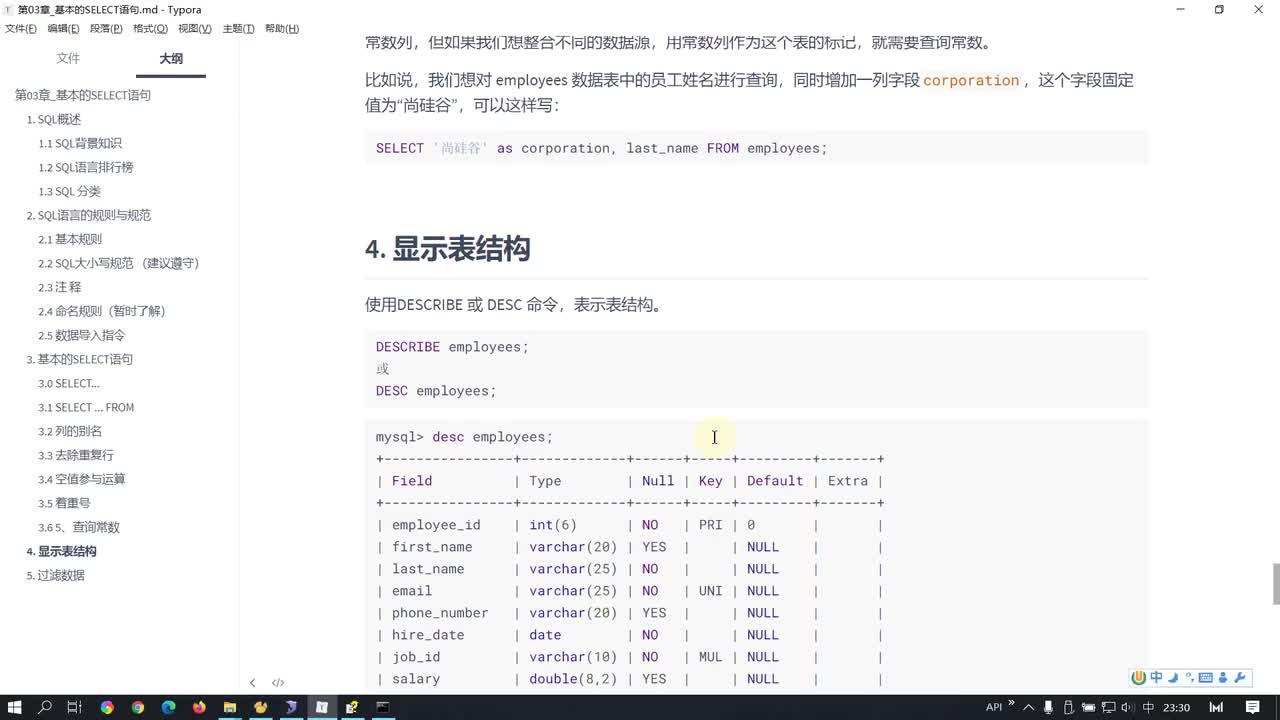The image size is (1280, 720).
Task: Jump to outline item 2.1 基本规则
Action: point(70,239)
